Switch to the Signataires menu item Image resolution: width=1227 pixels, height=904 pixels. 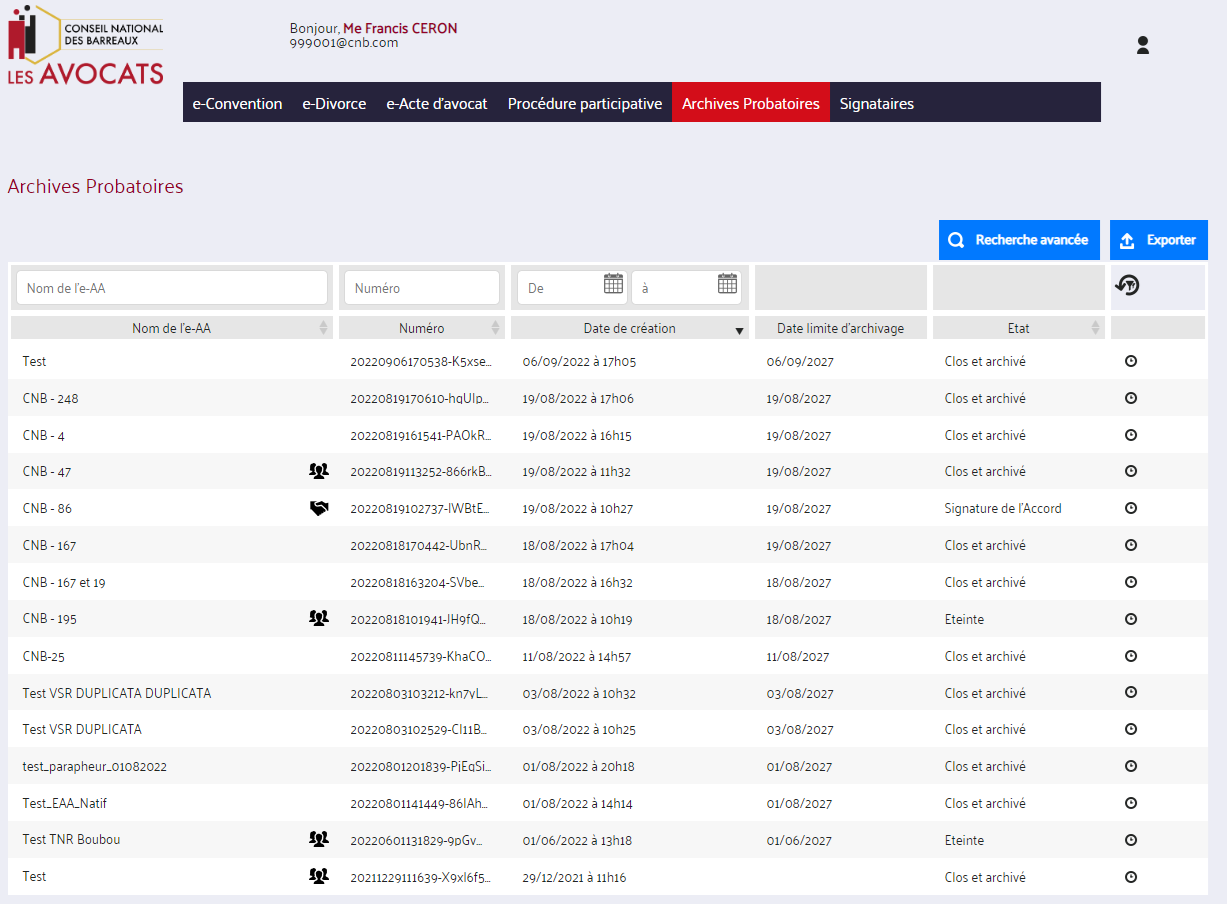point(877,103)
